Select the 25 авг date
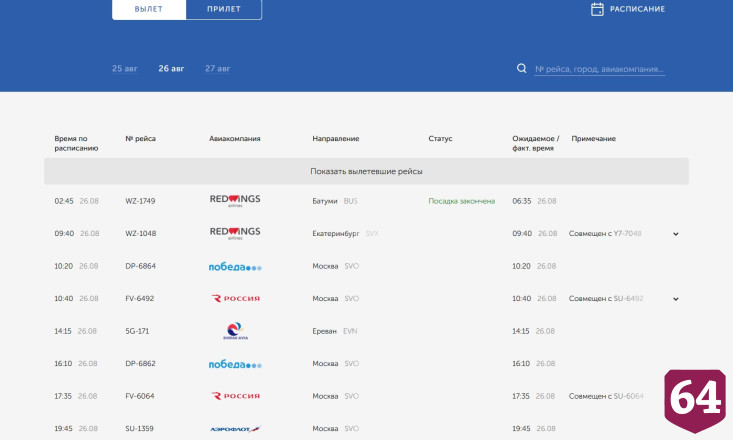This screenshot has width=733, height=440. [x=125, y=68]
